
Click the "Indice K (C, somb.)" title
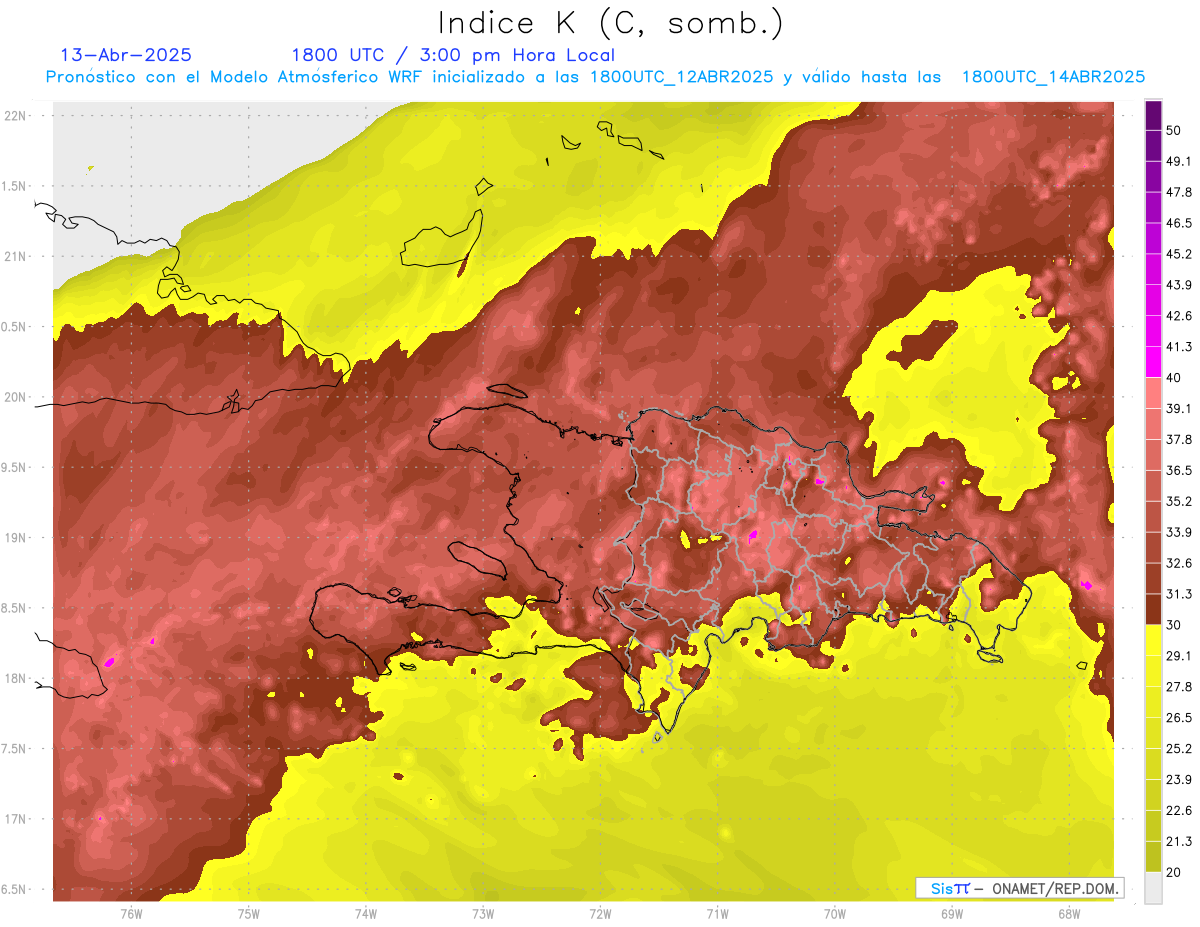click(x=609, y=23)
